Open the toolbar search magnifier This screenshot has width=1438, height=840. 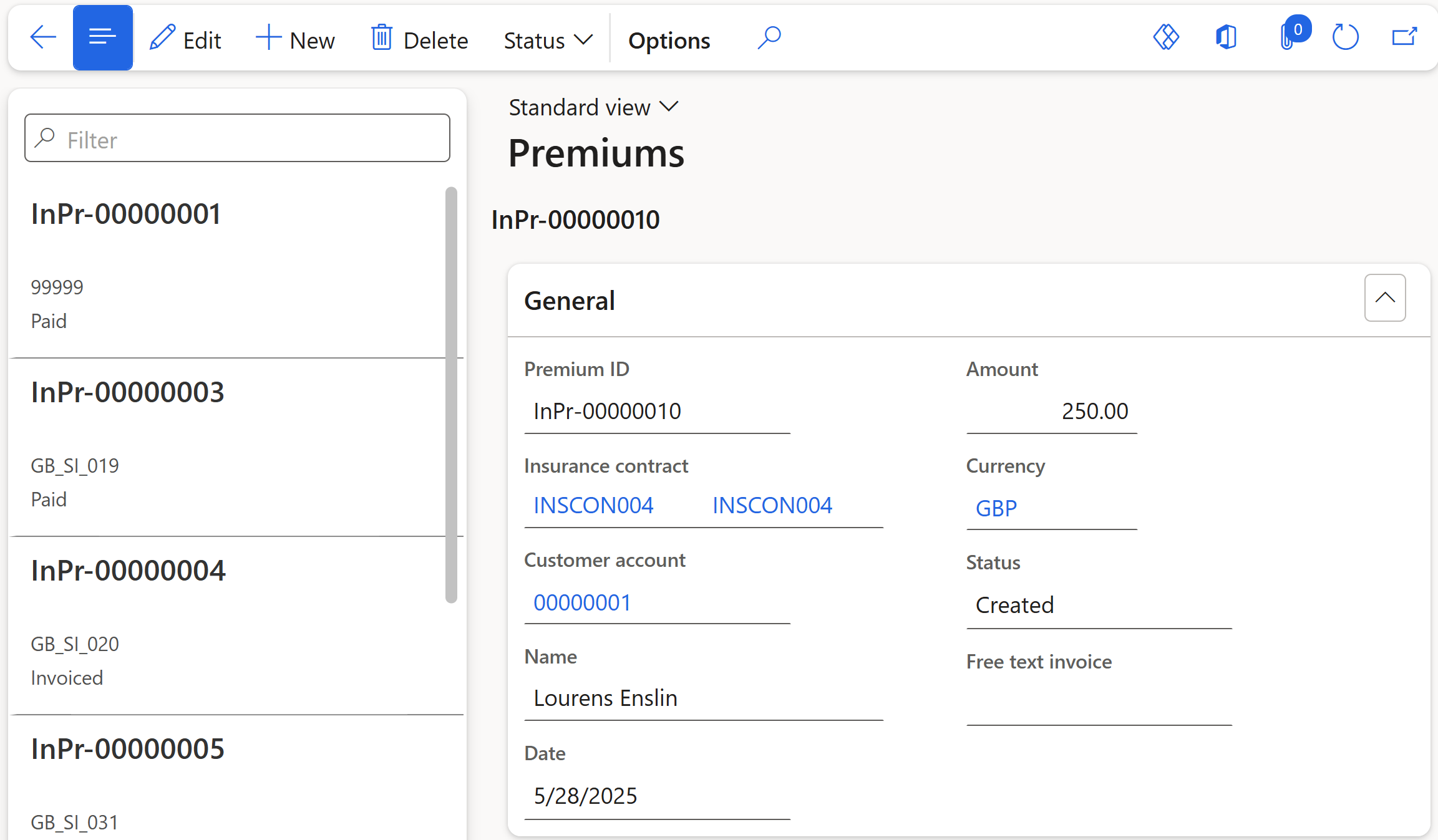769,37
